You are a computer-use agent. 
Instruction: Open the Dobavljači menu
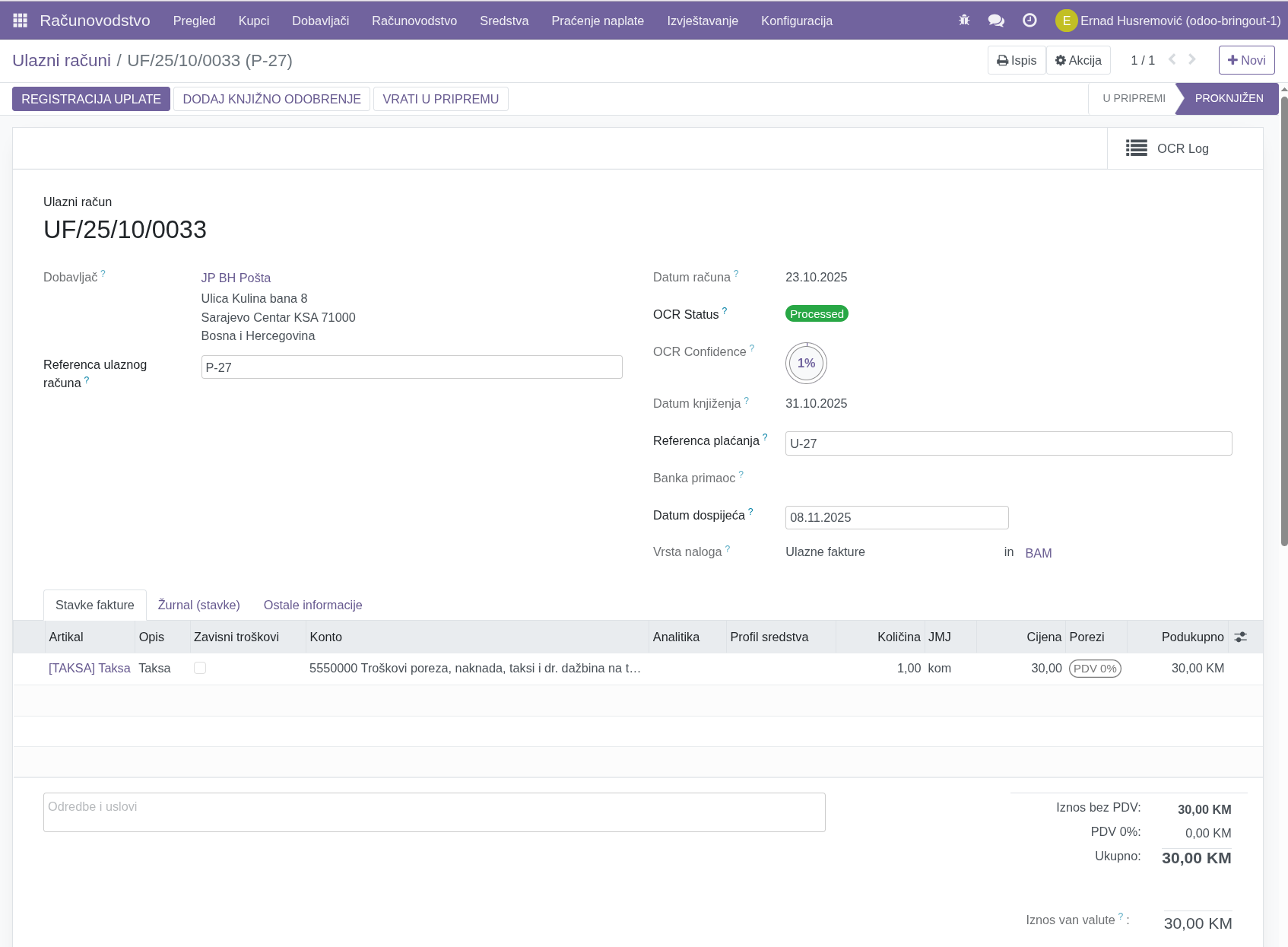[x=320, y=21]
